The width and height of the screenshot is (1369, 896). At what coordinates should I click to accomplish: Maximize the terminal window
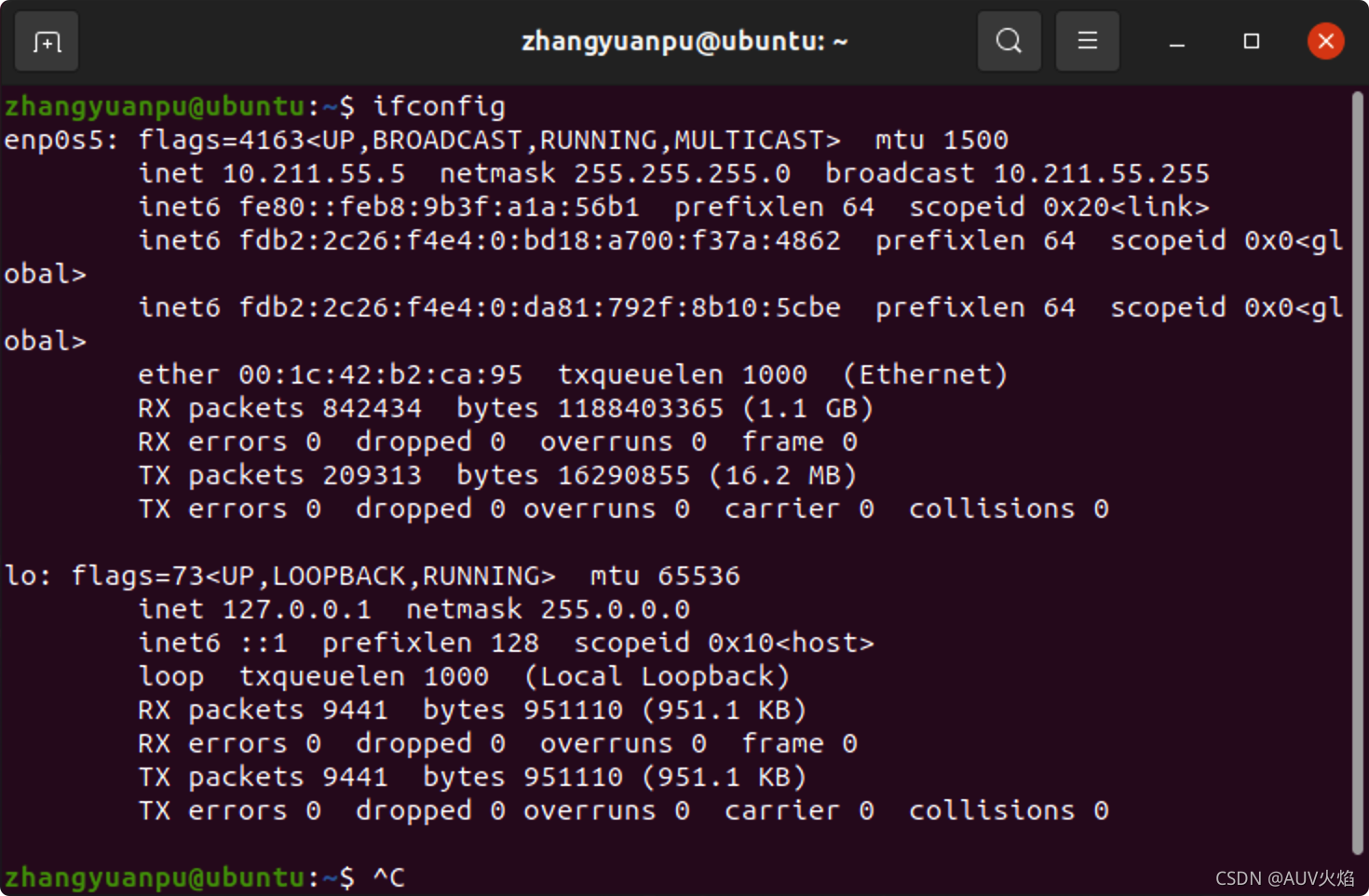1252,41
